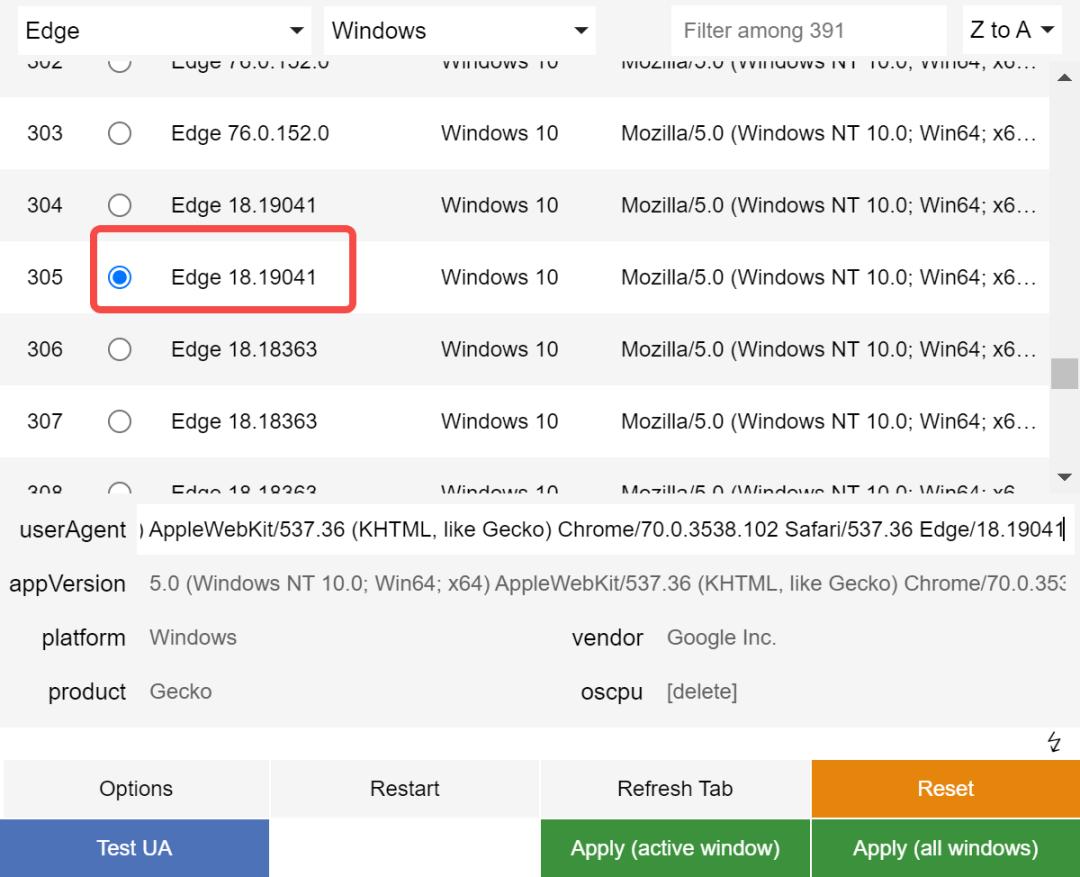Expand the Windows operating system dropdown

coord(459,31)
